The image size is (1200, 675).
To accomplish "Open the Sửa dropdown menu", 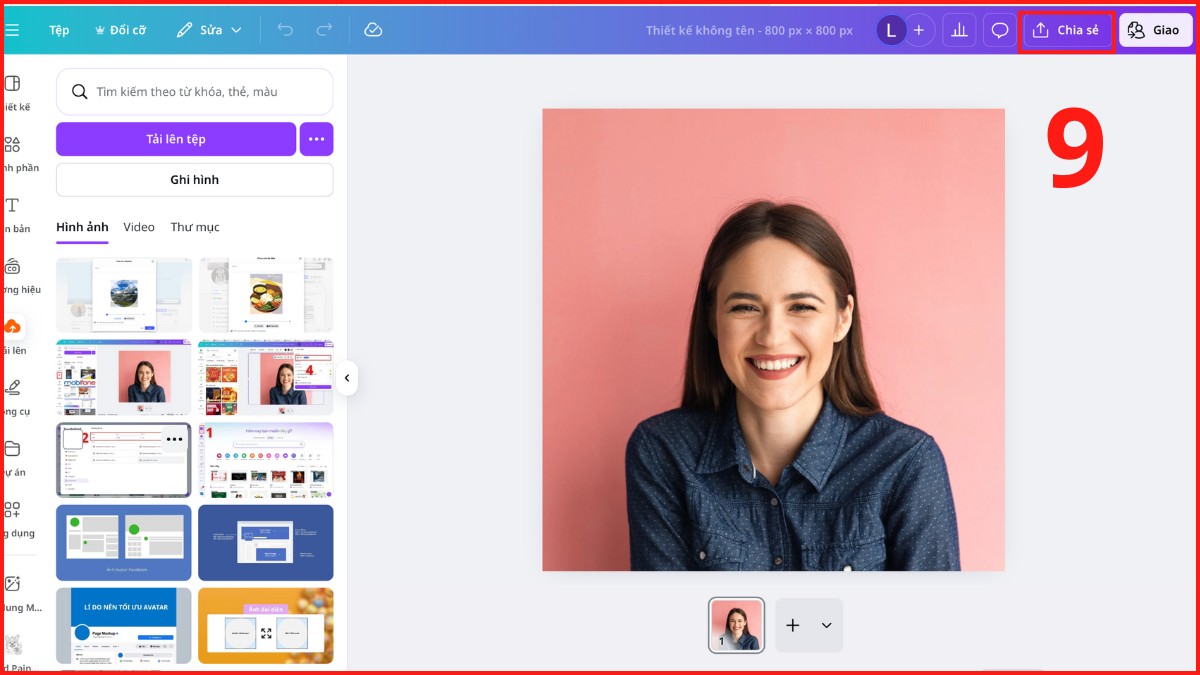I will [208, 30].
